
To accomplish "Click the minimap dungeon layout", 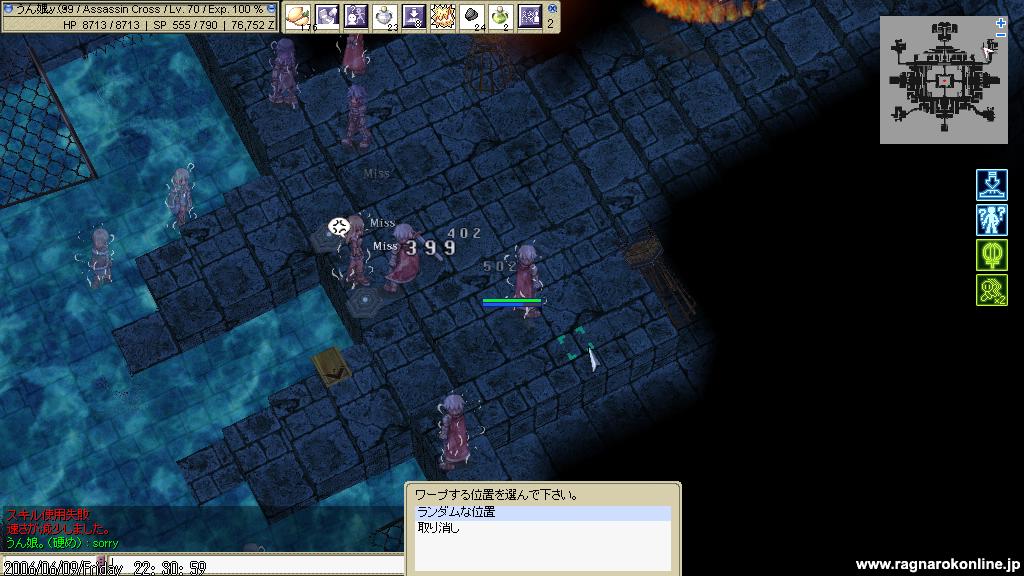I will pos(944,80).
